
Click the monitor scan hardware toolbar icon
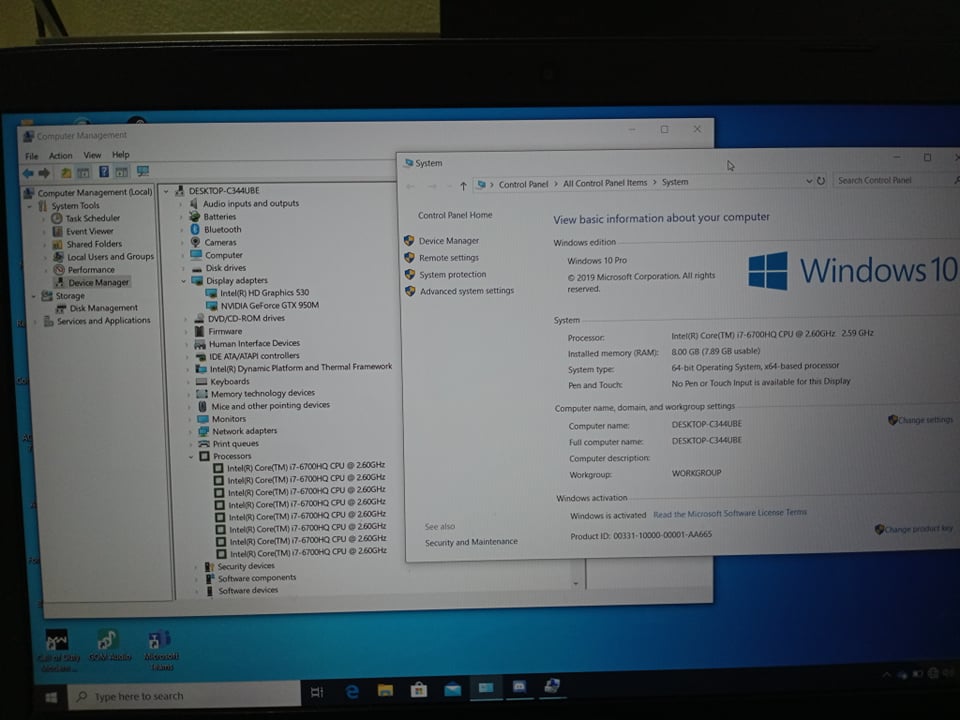coord(143,171)
